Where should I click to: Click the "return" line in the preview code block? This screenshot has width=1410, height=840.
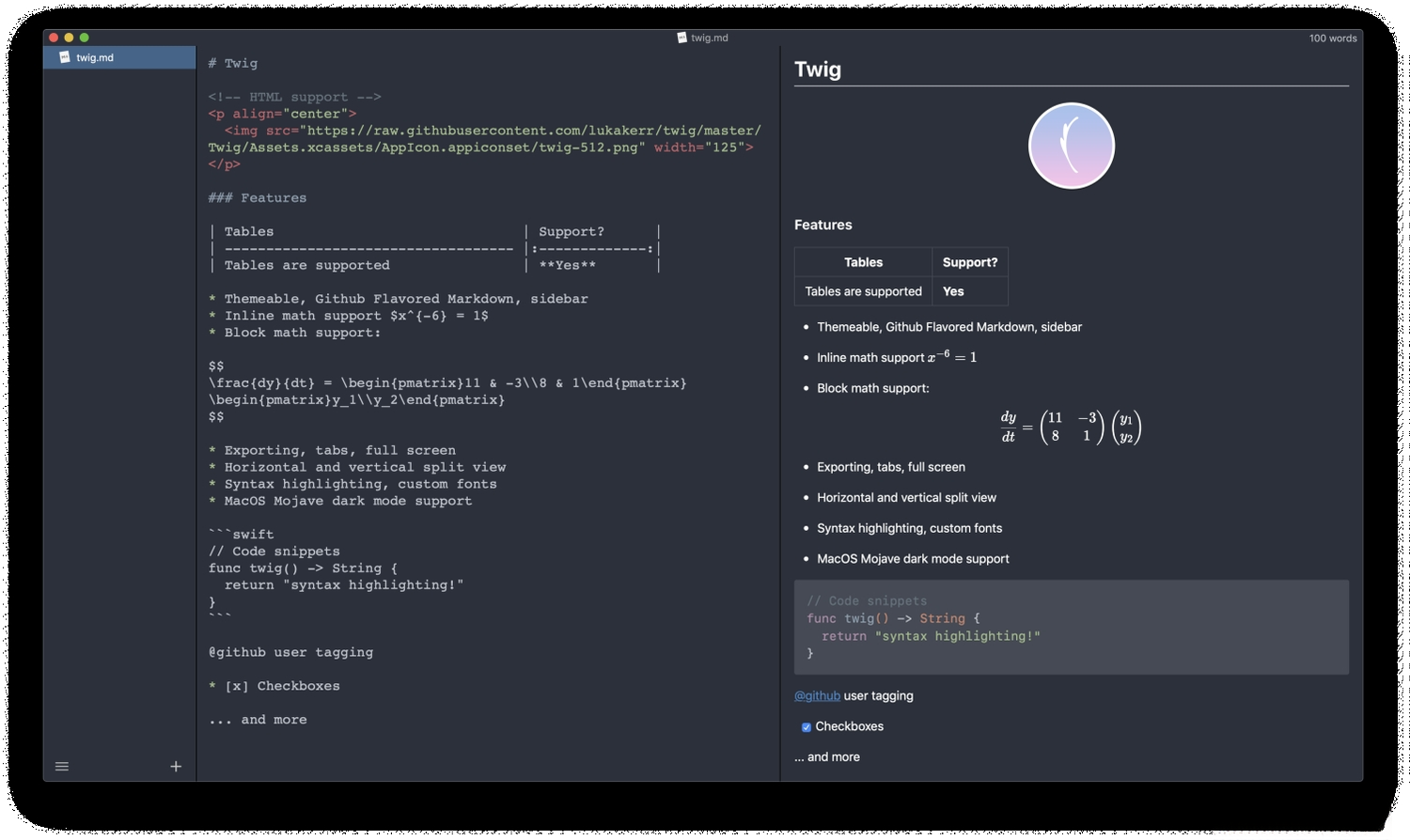click(x=931, y=637)
